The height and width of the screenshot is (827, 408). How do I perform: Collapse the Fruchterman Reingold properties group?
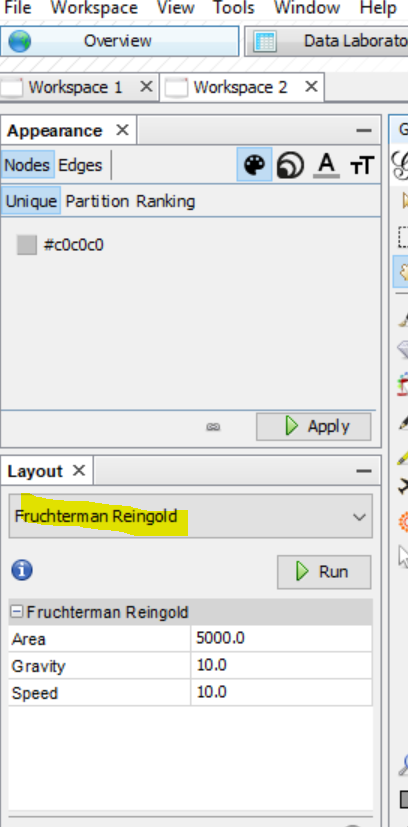17,612
